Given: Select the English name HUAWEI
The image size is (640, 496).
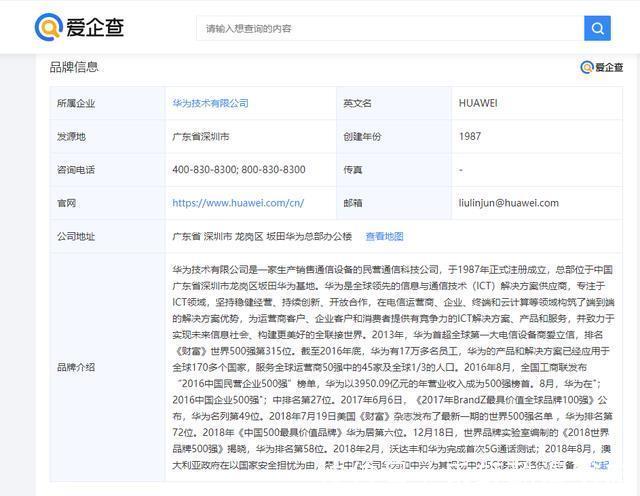Looking at the screenshot, I should pos(478,103).
